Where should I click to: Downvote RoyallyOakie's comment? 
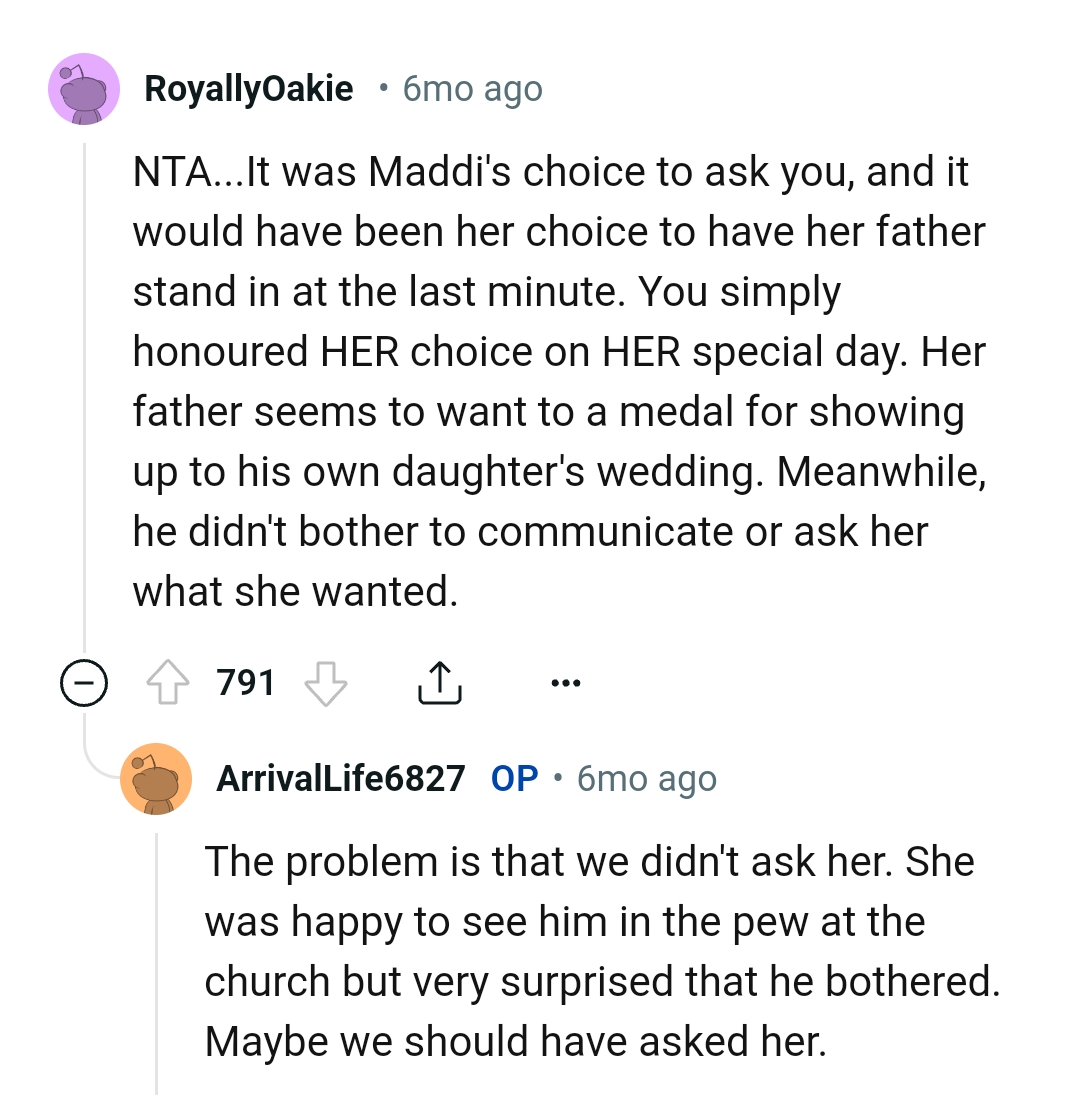coord(325,682)
